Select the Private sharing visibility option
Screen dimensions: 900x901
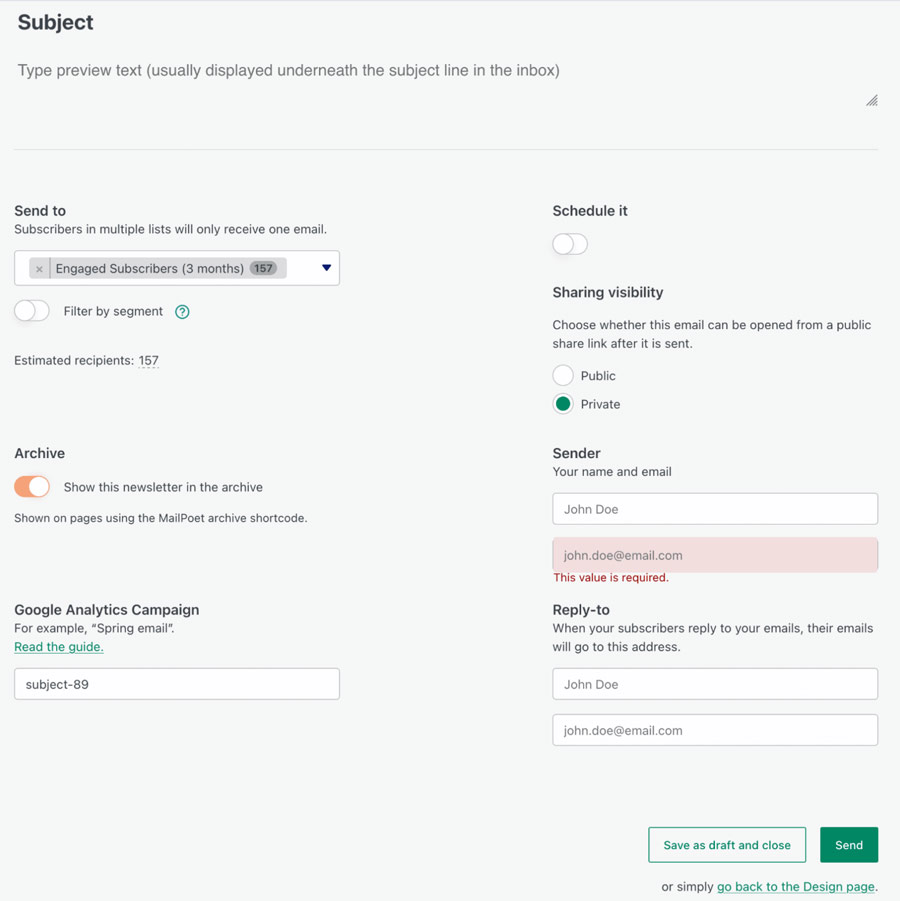coord(563,404)
